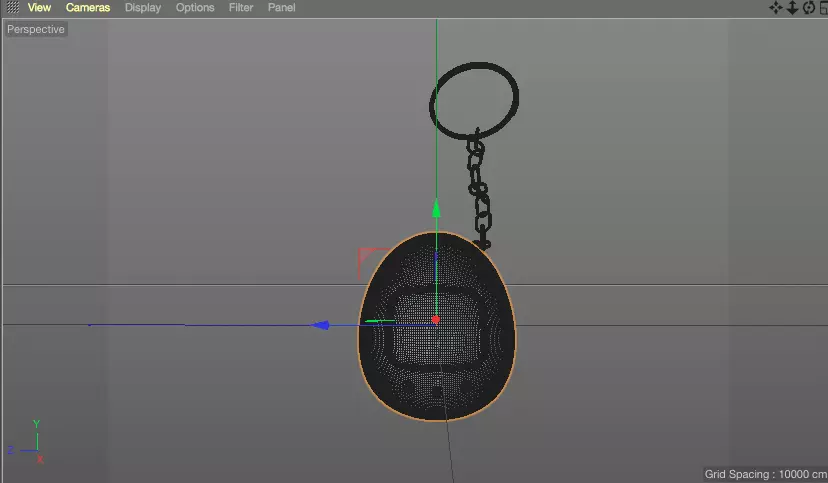
Task: Open the Display menu
Action: [143, 7]
